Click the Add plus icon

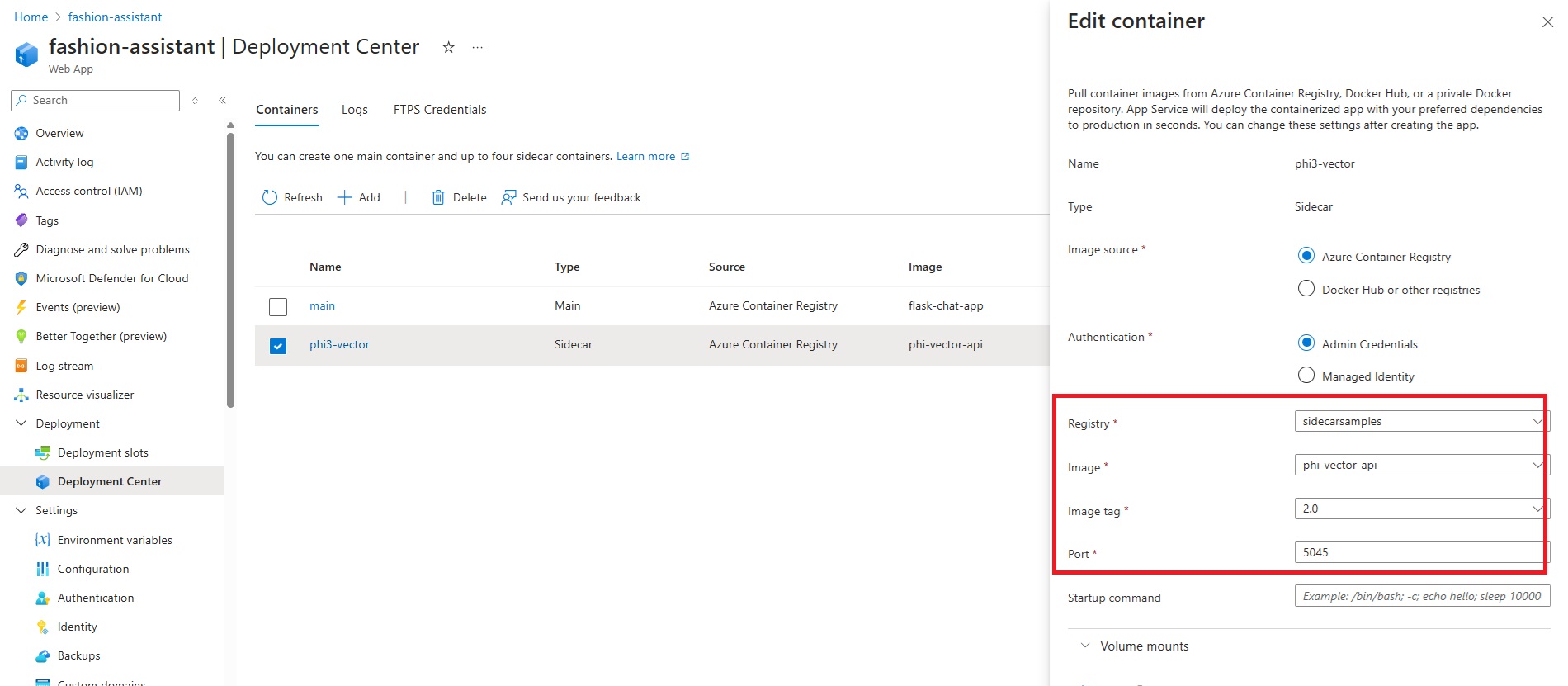click(345, 197)
